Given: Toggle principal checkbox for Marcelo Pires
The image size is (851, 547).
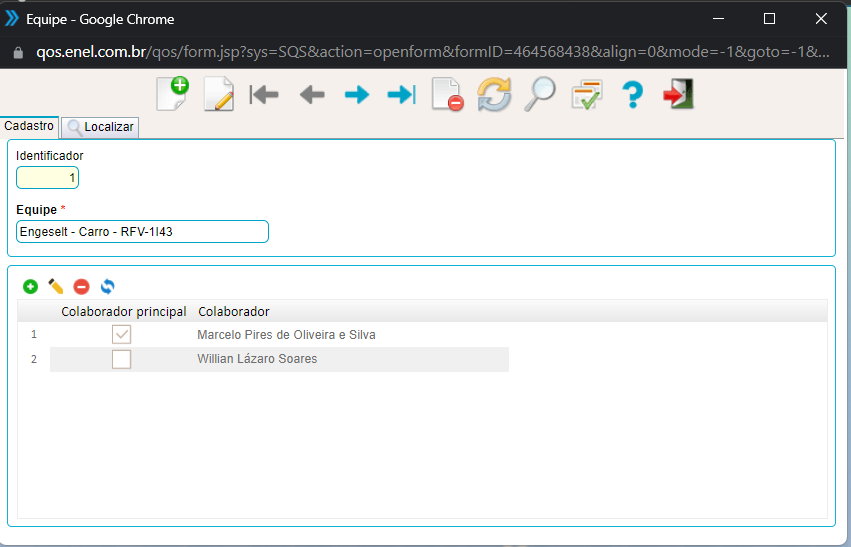Looking at the screenshot, I should (x=122, y=335).
